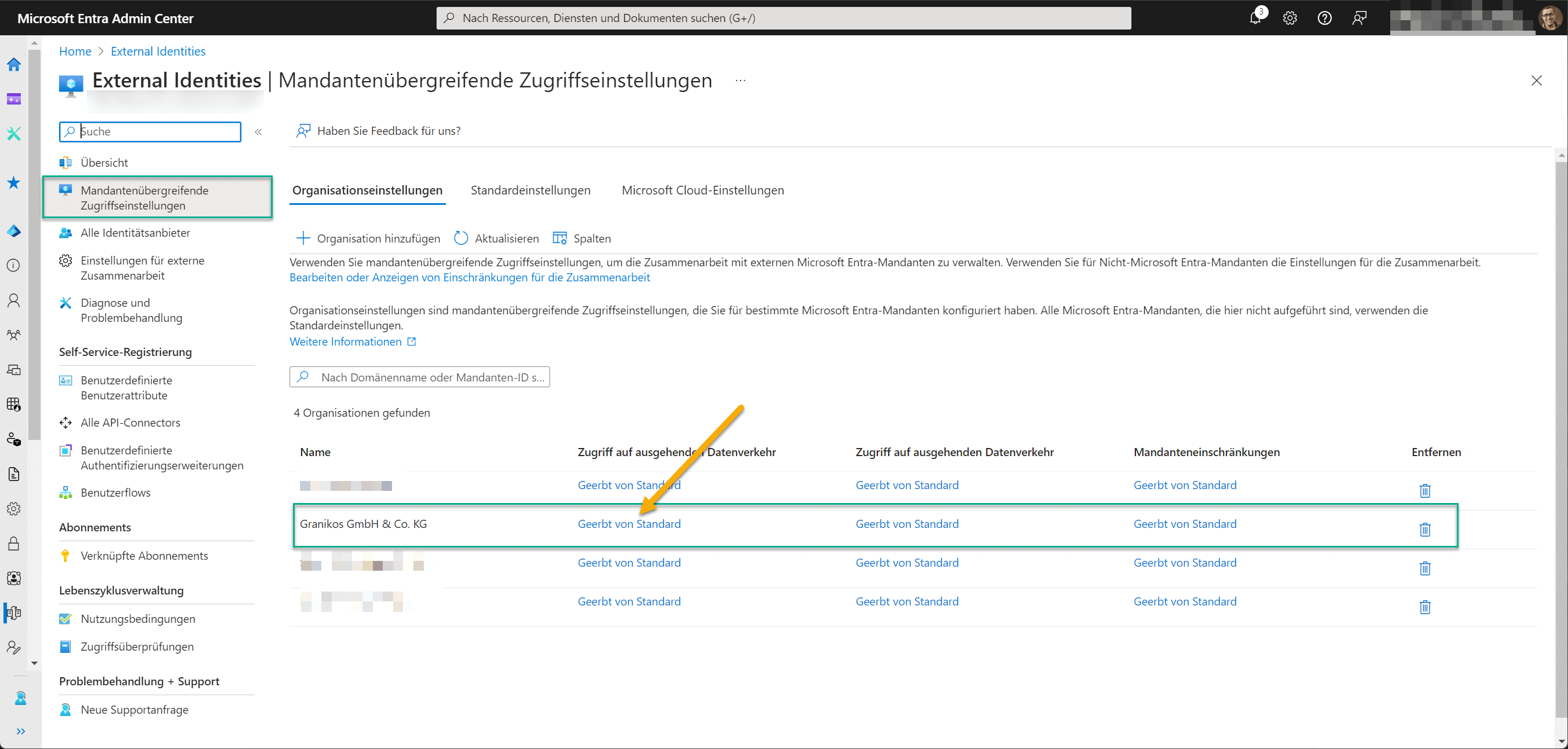The image size is (1568, 749).
Task: Refresh list using the Aktualisieren icon
Action: pos(461,238)
